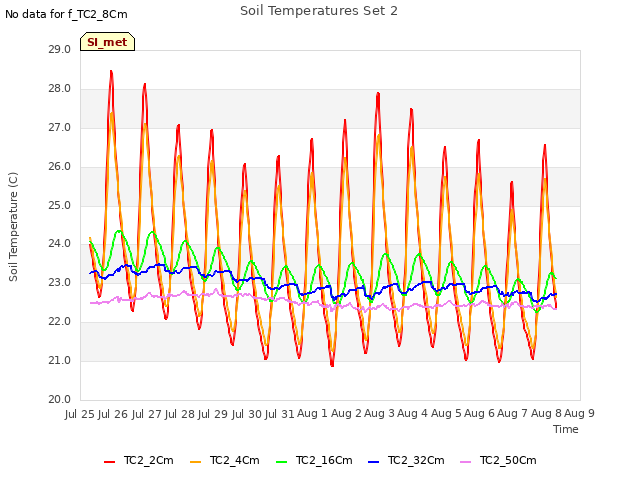Viewport: 640px width, 480px height.
Task: Click the SI_met annotation label
Action: click(107, 42)
